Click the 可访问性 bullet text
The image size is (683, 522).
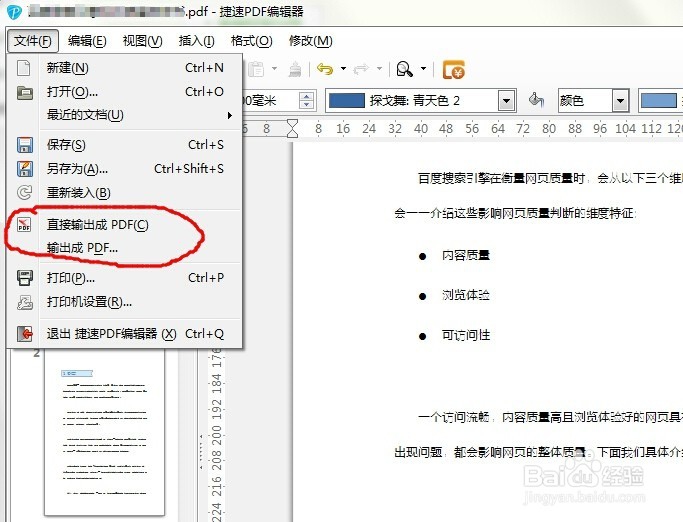[x=466, y=335]
